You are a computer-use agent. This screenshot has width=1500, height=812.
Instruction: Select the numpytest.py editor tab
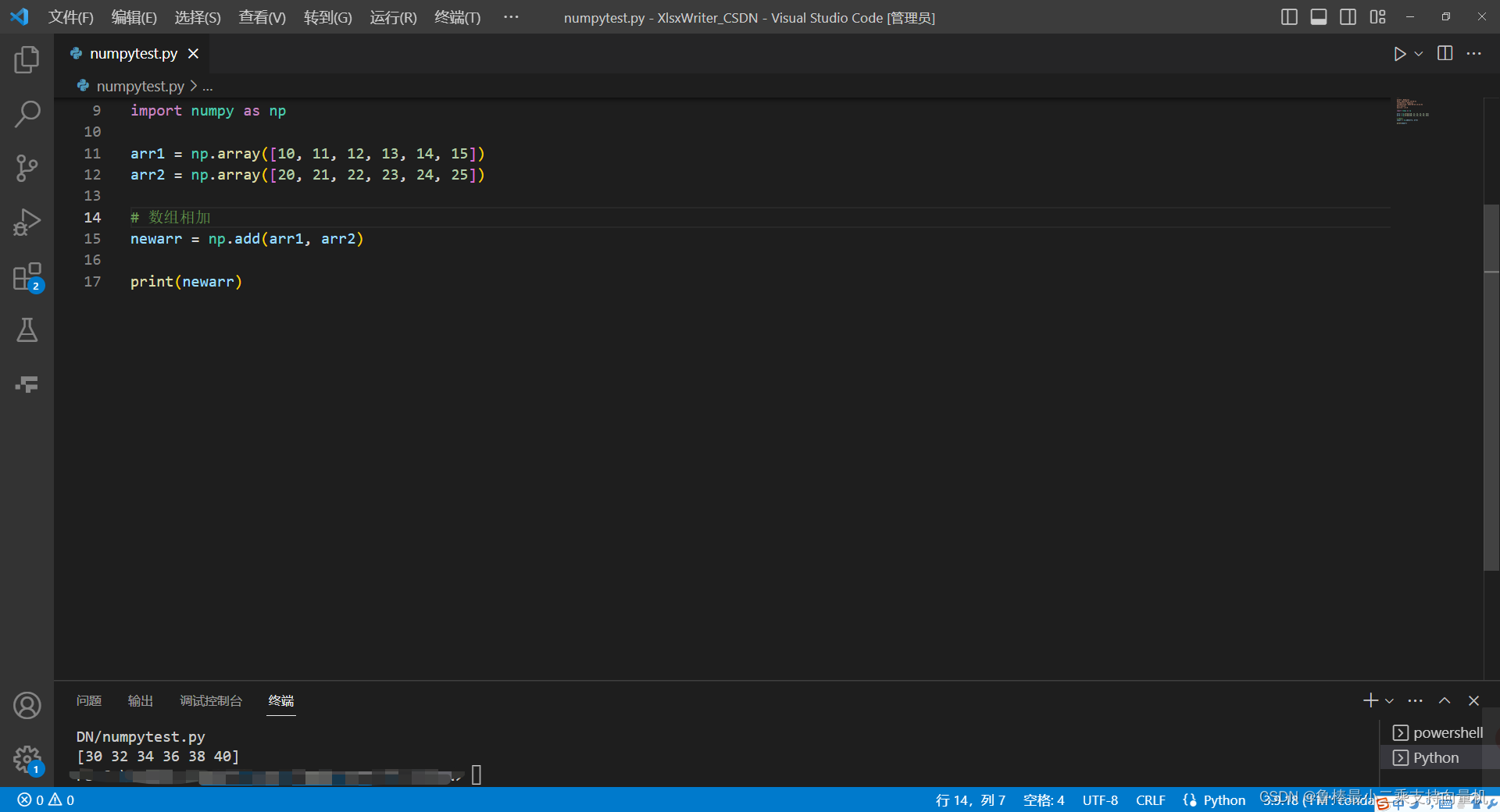click(133, 54)
